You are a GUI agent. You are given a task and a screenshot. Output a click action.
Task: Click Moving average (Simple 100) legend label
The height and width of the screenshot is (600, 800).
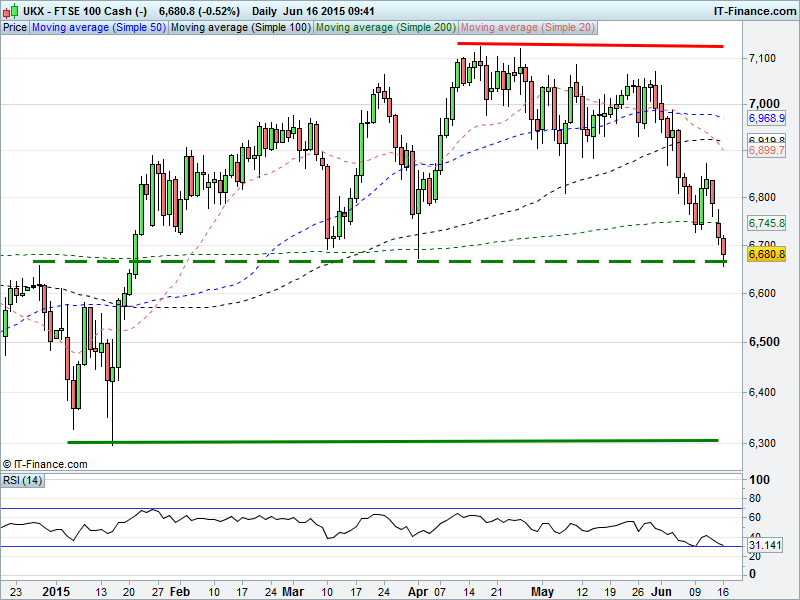pyautogui.click(x=239, y=28)
